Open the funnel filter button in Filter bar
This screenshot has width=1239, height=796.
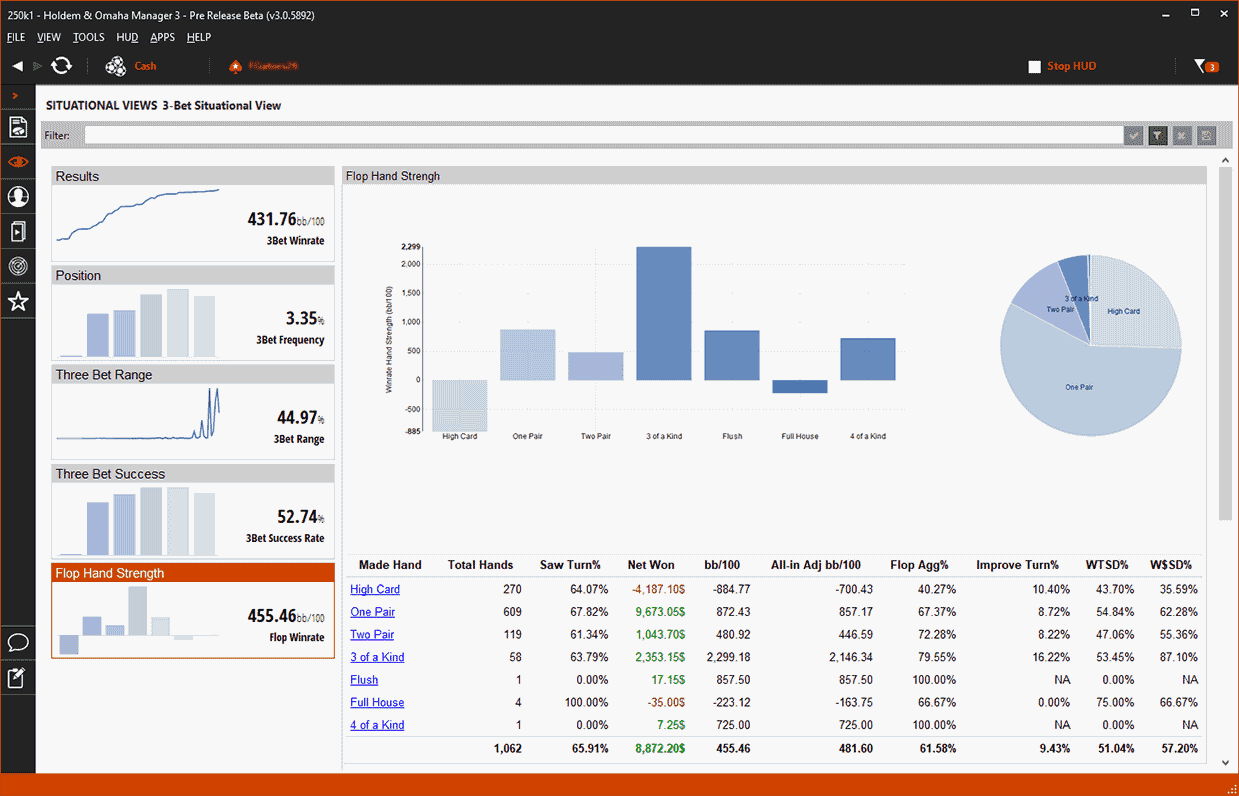click(x=1158, y=135)
